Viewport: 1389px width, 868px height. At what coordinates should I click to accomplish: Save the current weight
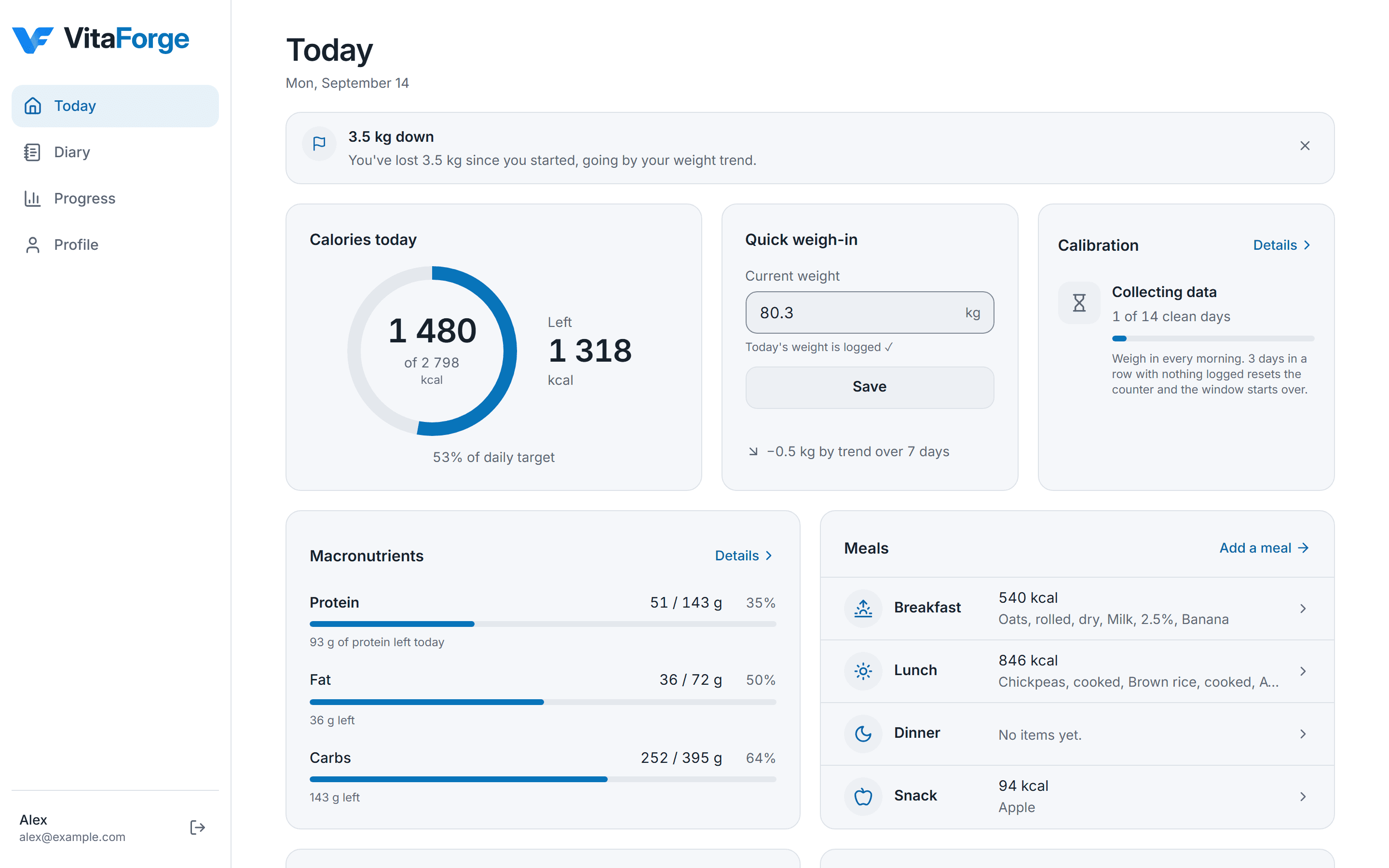click(x=869, y=387)
